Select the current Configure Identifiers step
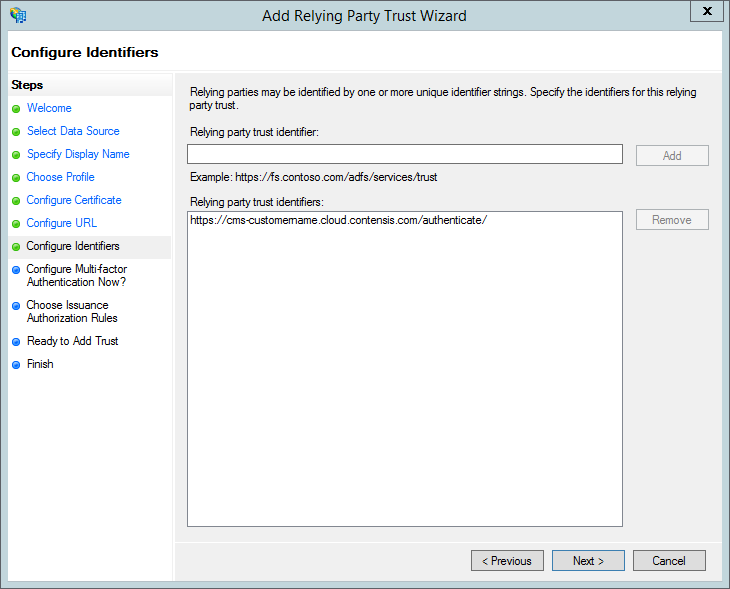This screenshot has width=730, height=589. tap(73, 246)
